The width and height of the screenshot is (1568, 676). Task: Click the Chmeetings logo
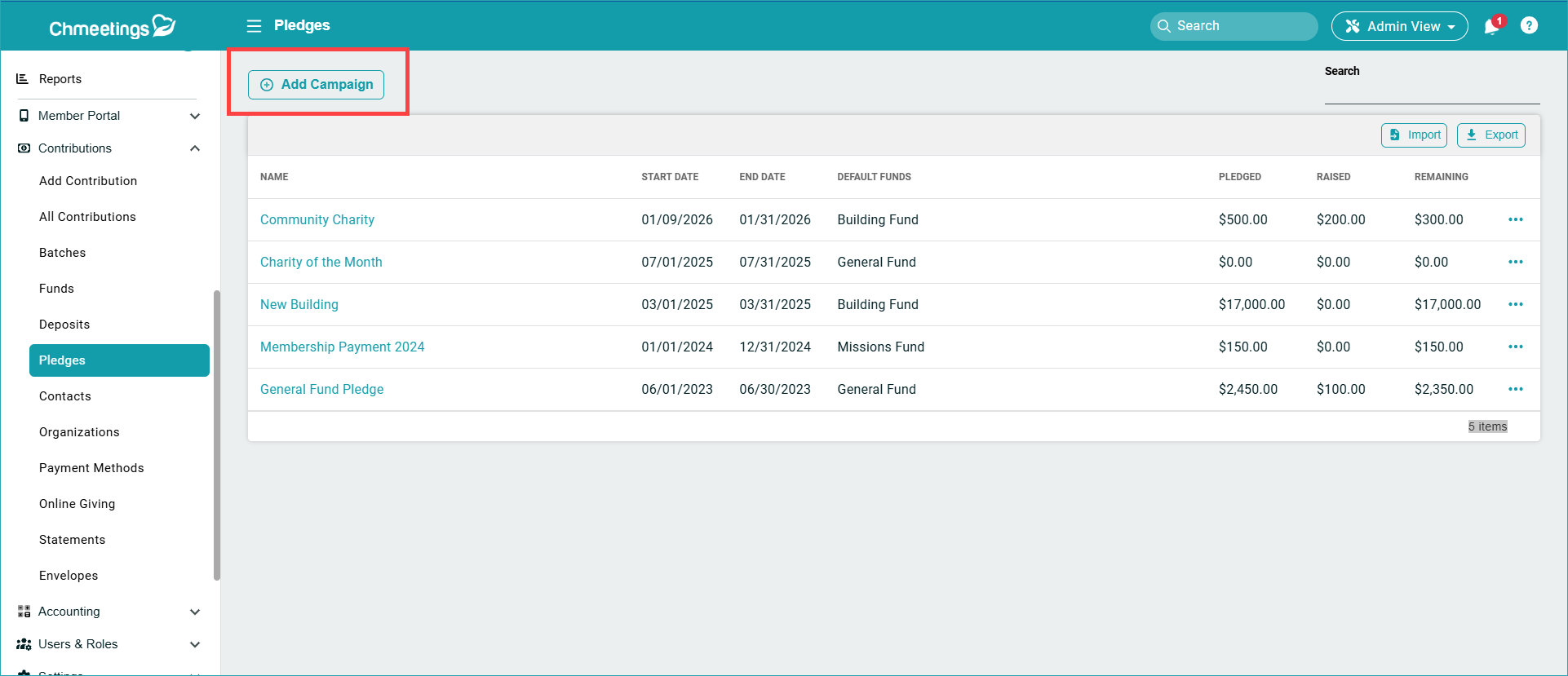pyautogui.click(x=112, y=27)
